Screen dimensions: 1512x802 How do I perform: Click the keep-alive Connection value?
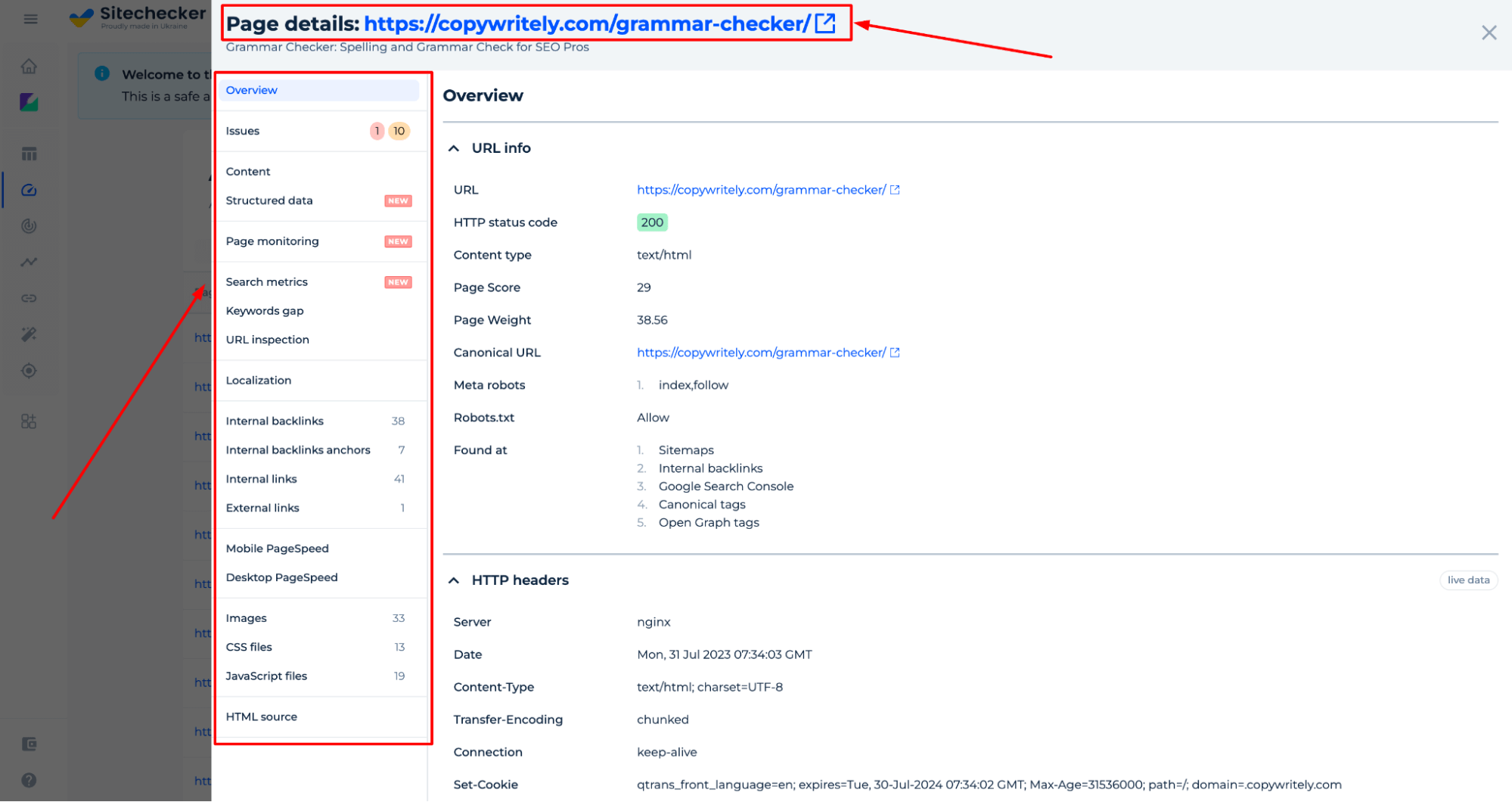tap(667, 752)
